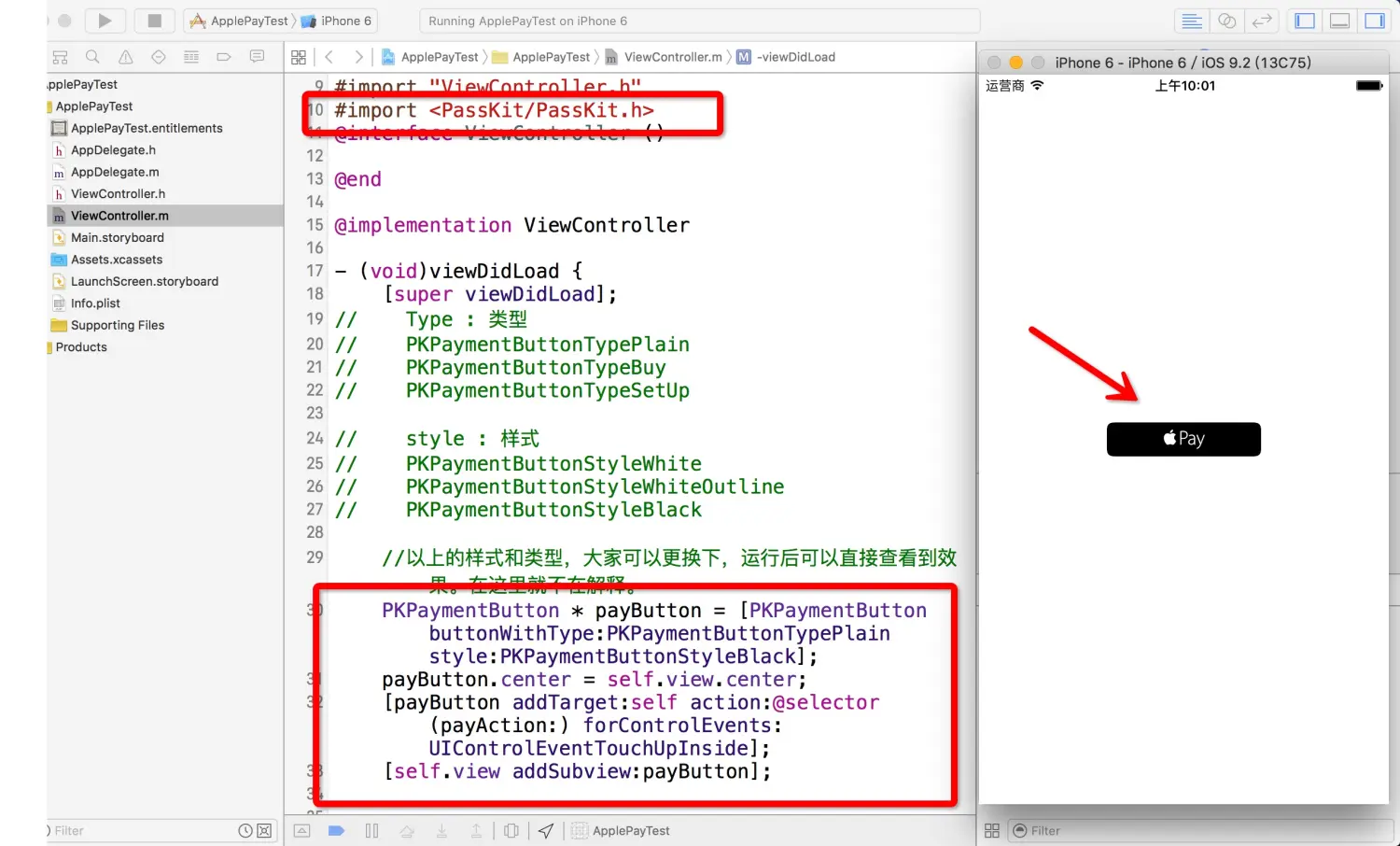
Task: Open the related items grid menu
Action: 299,57
